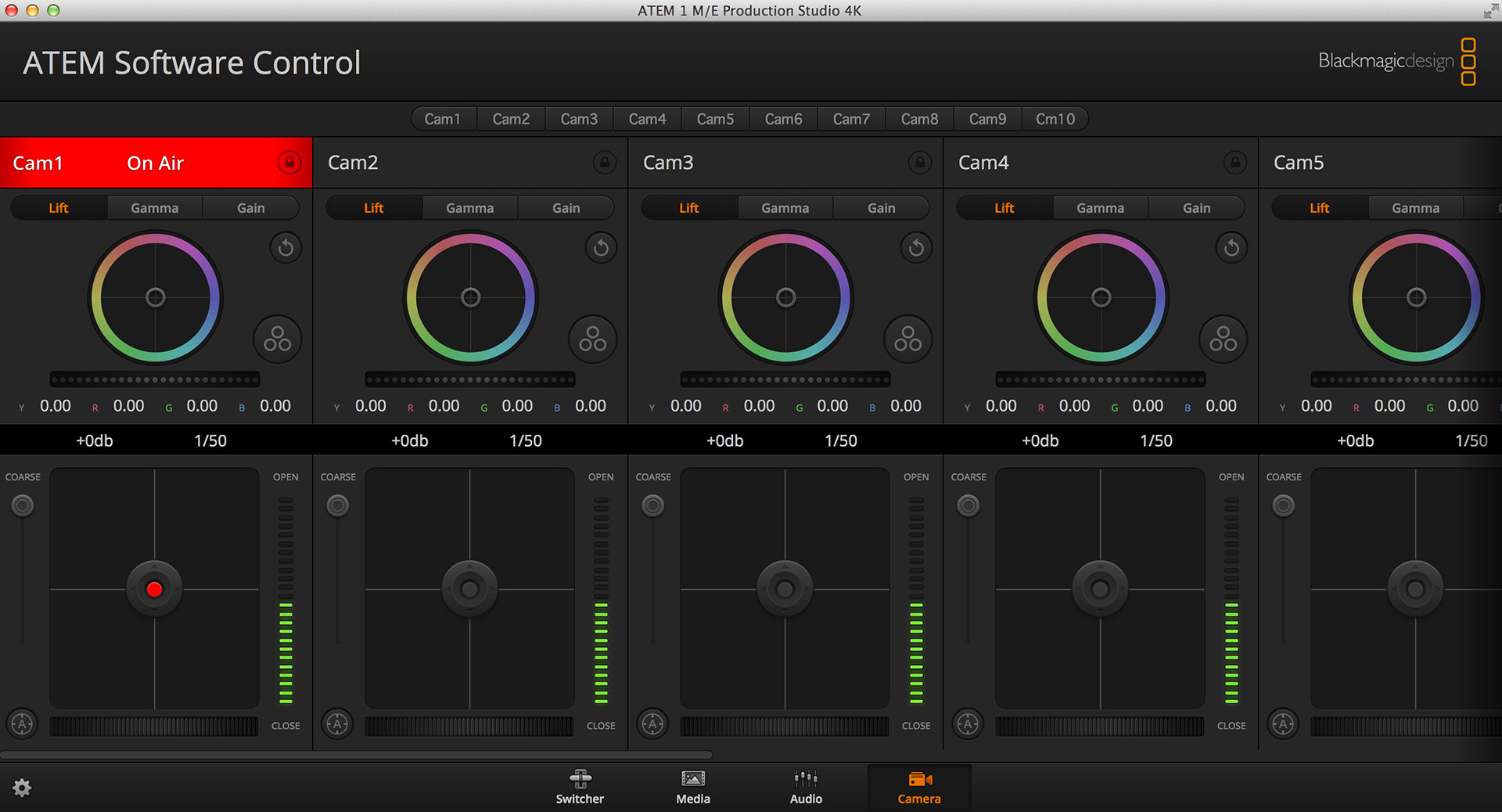Click the Cam2 coarse slider handle
This screenshot has height=812, width=1502.
(x=338, y=506)
